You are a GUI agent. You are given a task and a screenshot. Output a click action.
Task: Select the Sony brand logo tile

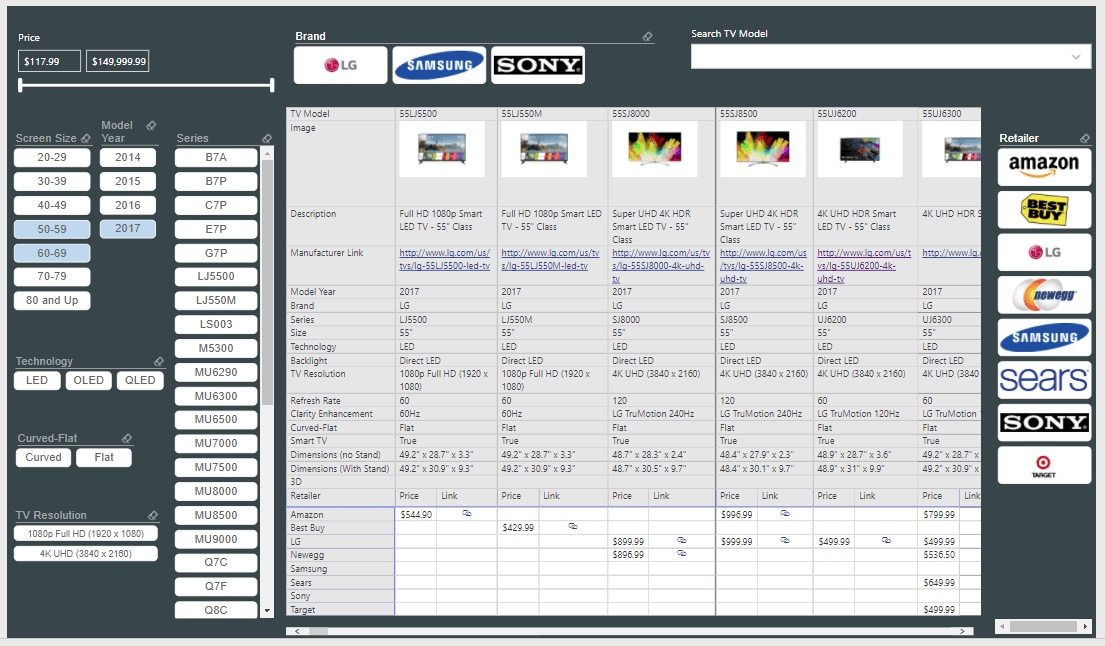point(538,66)
